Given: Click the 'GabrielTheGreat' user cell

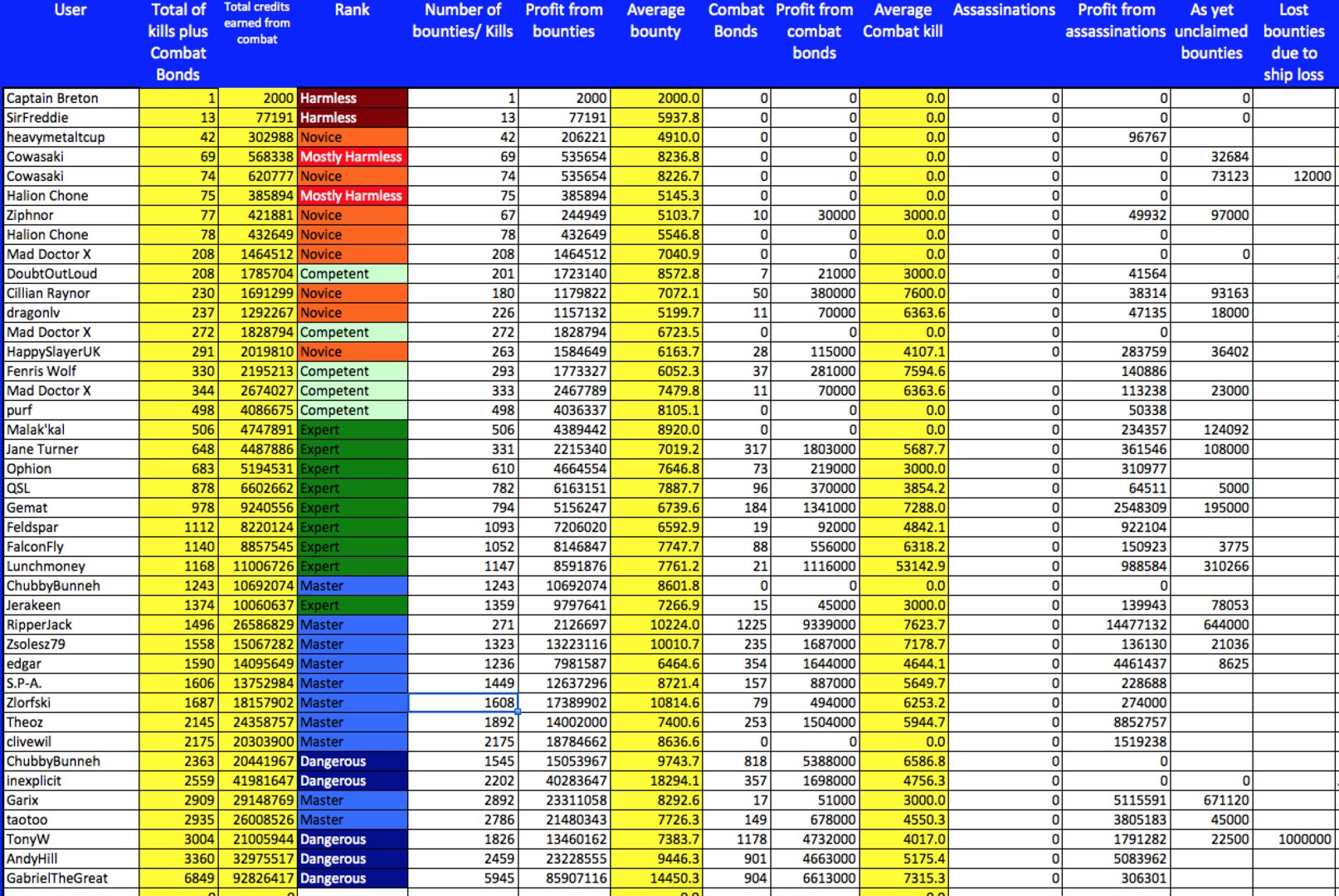Looking at the screenshot, I should pos(71,878).
